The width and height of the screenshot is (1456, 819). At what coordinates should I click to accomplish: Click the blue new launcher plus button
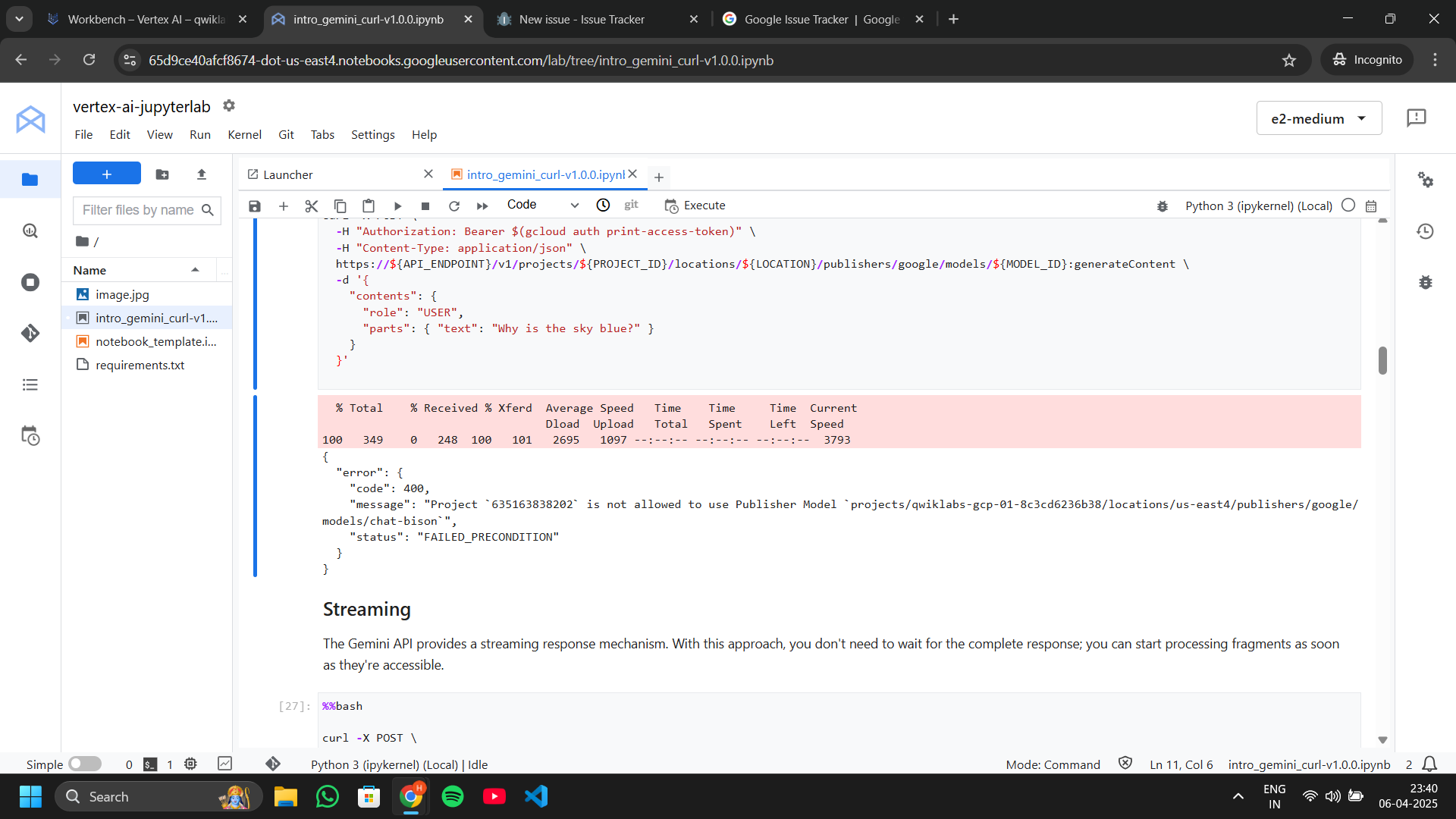[x=107, y=174]
